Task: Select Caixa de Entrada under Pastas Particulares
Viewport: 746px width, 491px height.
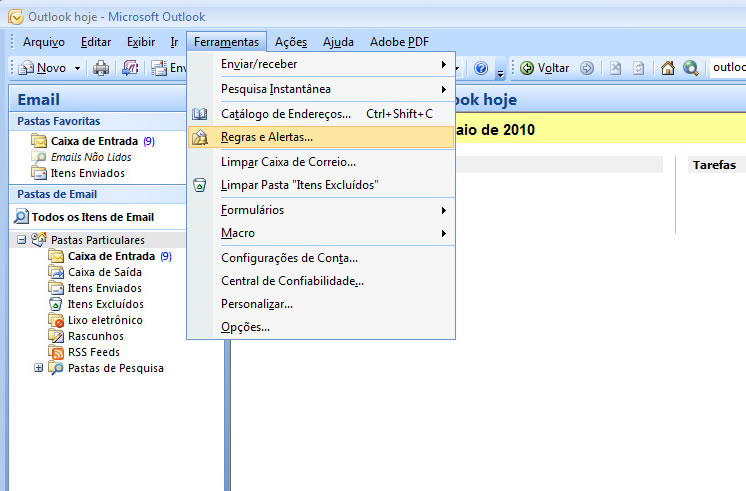Action: click(110, 256)
